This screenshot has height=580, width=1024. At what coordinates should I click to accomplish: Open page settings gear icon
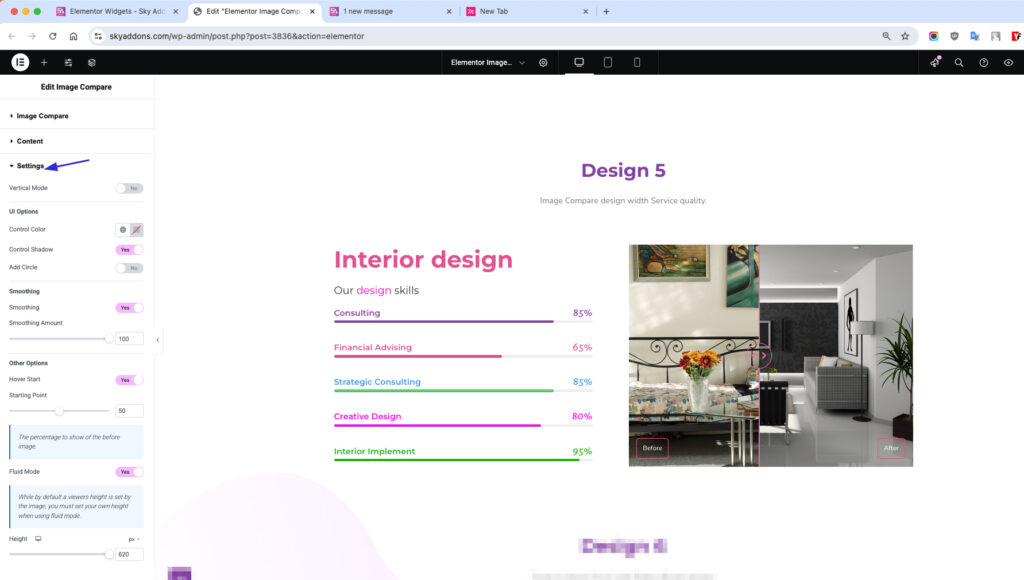click(543, 63)
